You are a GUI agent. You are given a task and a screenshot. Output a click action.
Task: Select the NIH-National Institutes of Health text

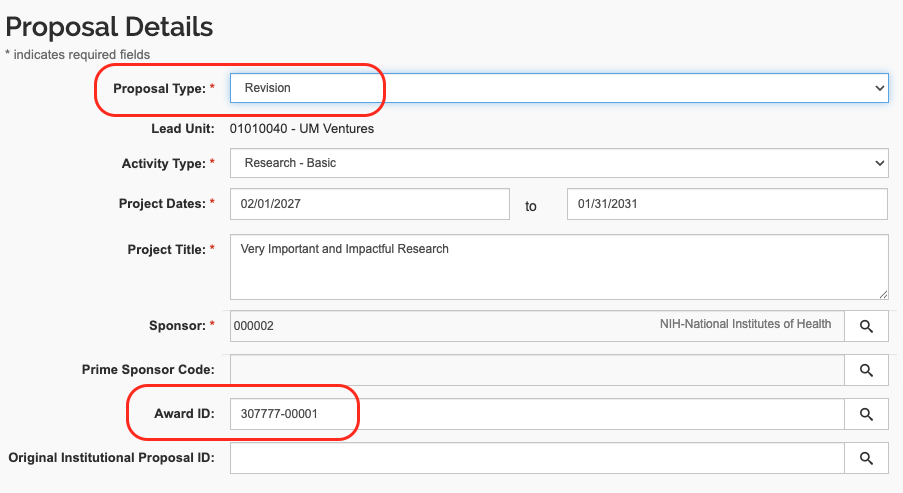tap(745, 324)
